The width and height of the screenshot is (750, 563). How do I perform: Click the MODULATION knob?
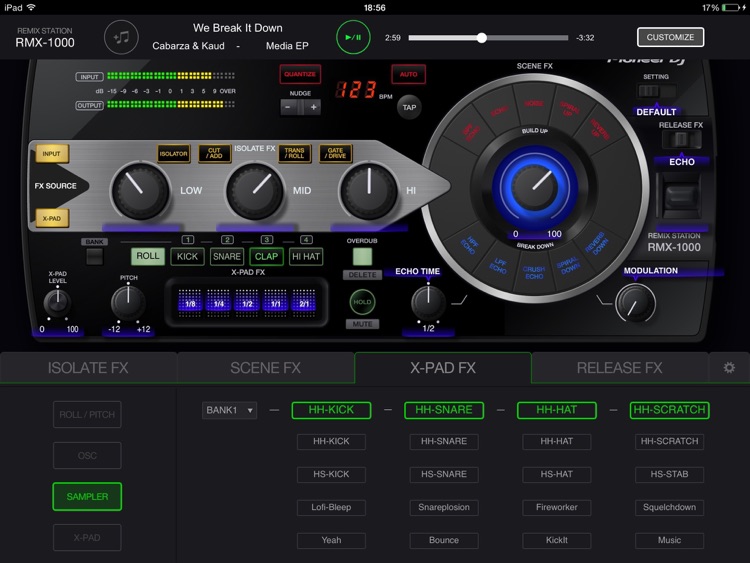tap(635, 303)
